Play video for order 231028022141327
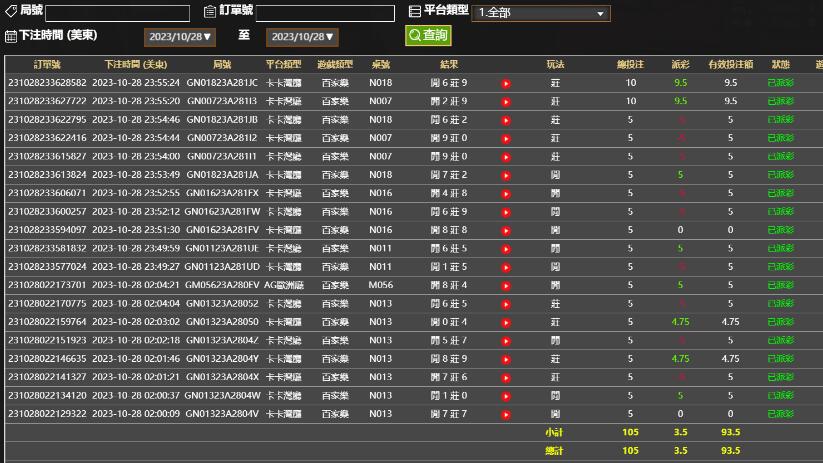The image size is (823, 463). (505, 377)
